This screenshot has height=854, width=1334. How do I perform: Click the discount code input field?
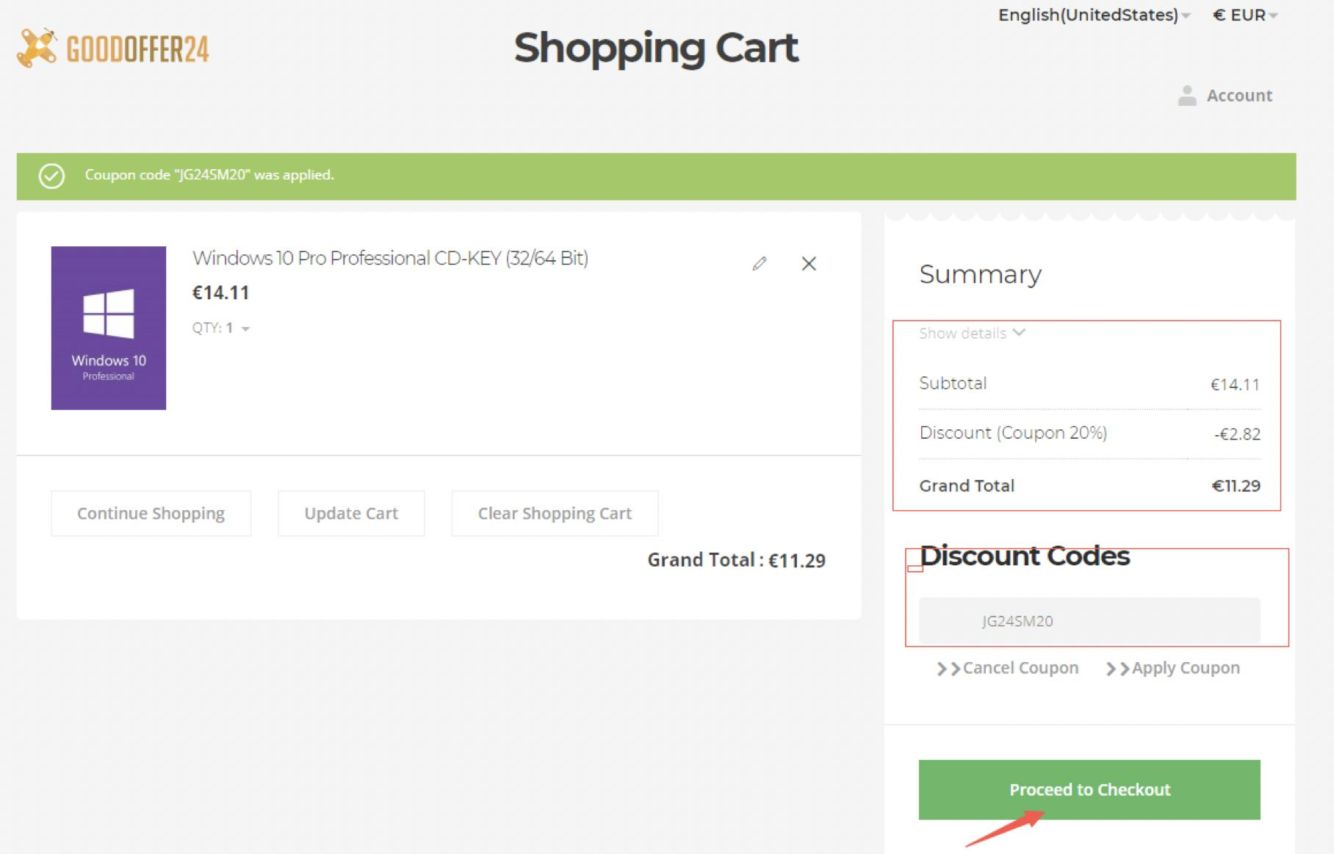[x=1089, y=621]
